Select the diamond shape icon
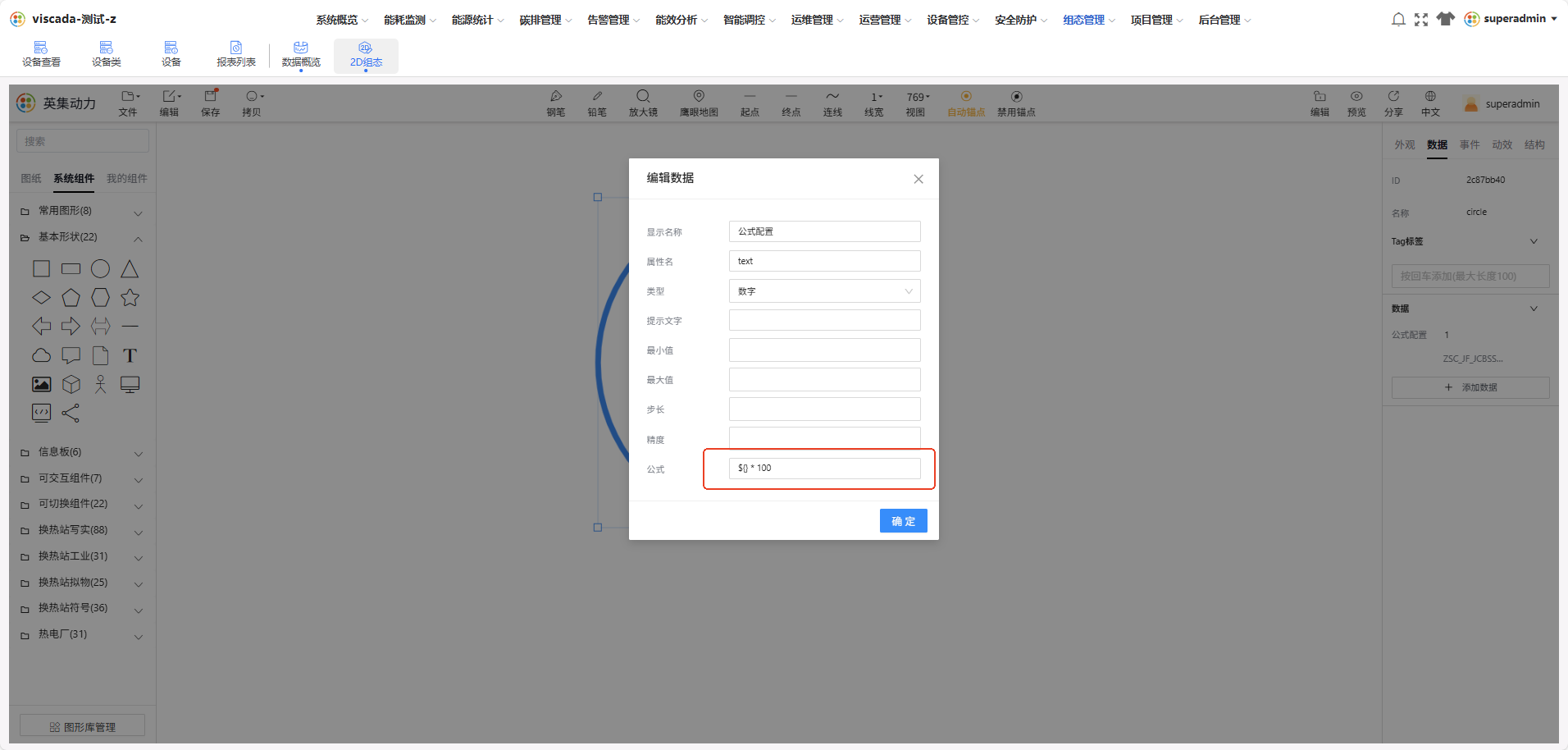 [41, 298]
